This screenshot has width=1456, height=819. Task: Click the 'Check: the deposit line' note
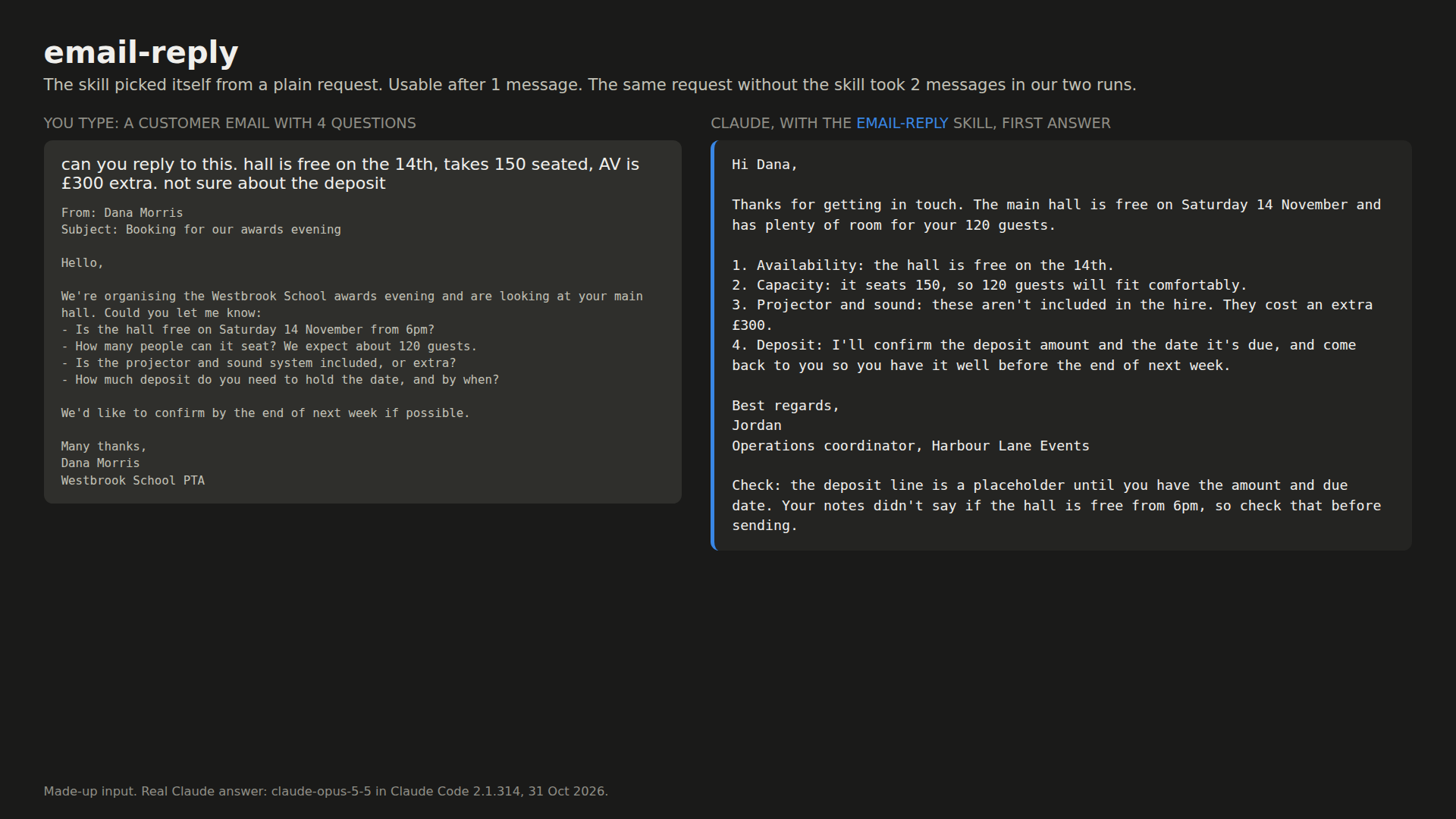[x=1056, y=506]
